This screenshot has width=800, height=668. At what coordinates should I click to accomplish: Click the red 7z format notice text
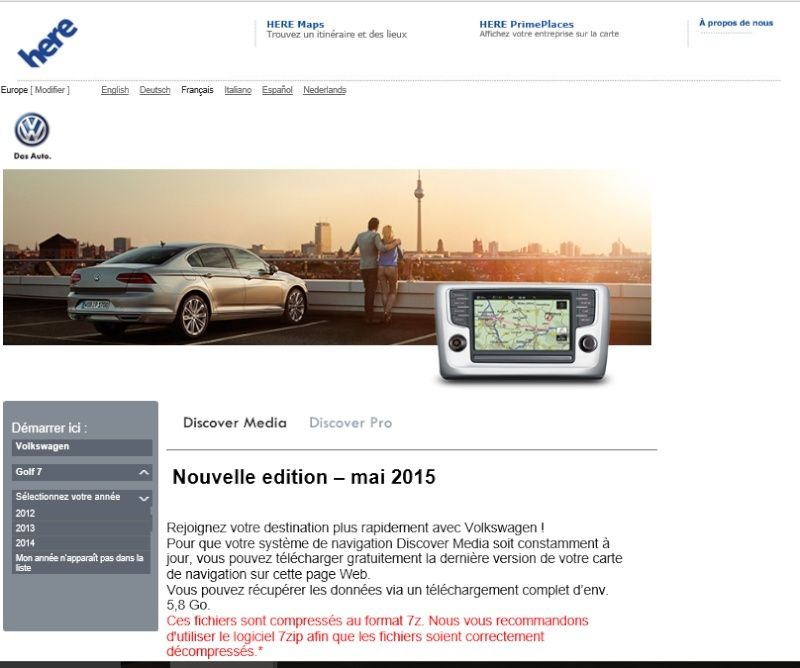377,636
